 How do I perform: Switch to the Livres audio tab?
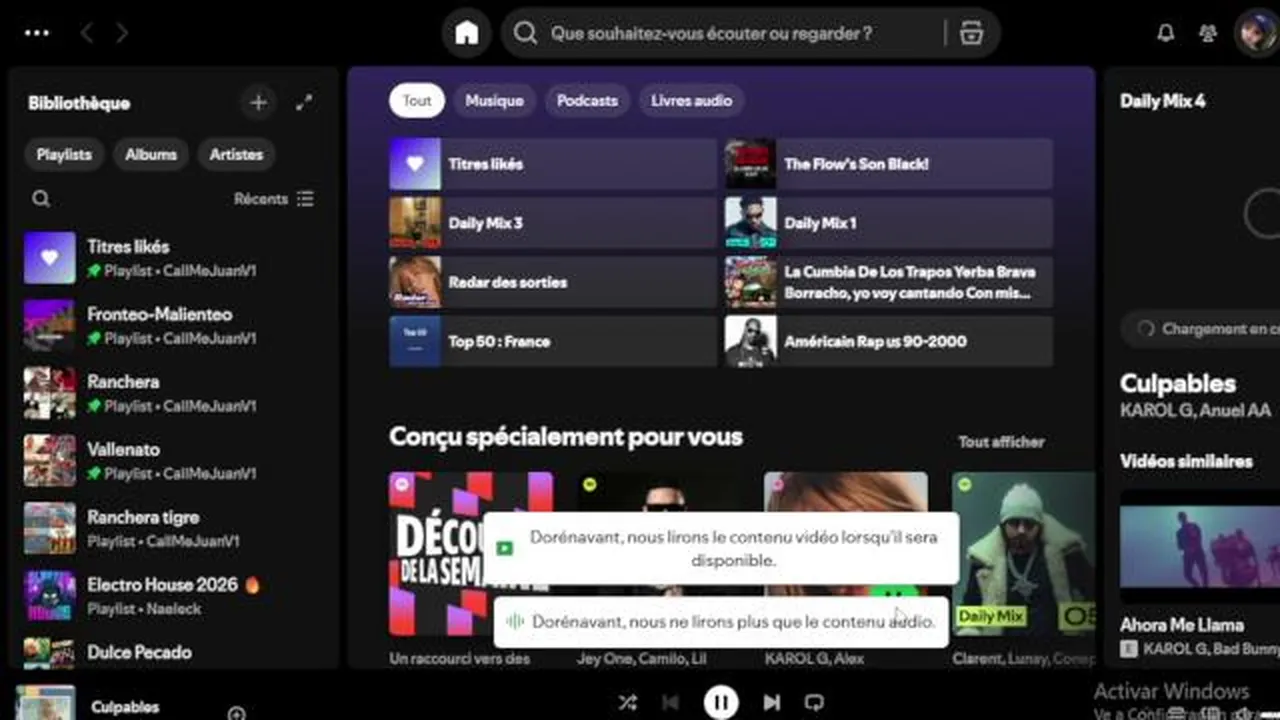pyautogui.click(x=691, y=101)
